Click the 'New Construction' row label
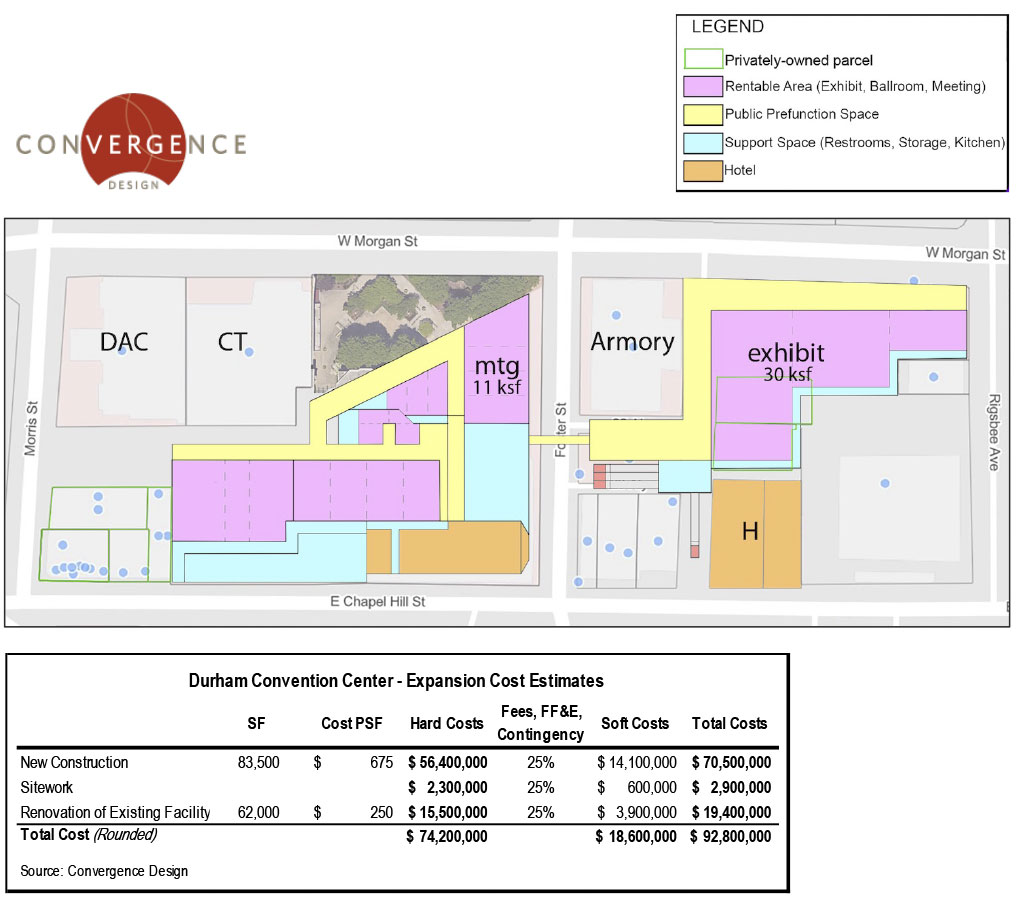The height and width of the screenshot is (900, 1019). 74,763
